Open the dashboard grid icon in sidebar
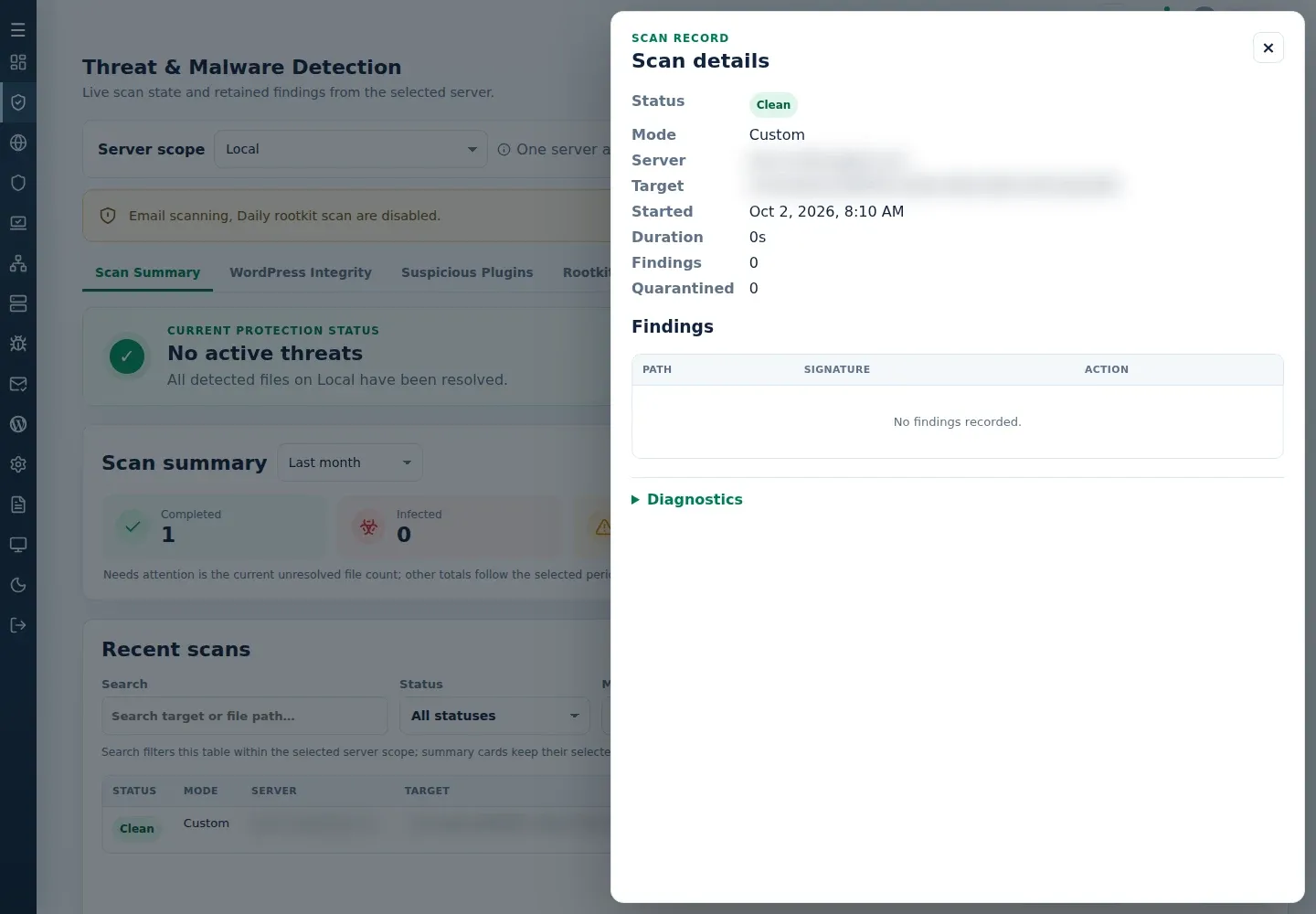The width and height of the screenshot is (1316, 914). [x=18, y=62]
